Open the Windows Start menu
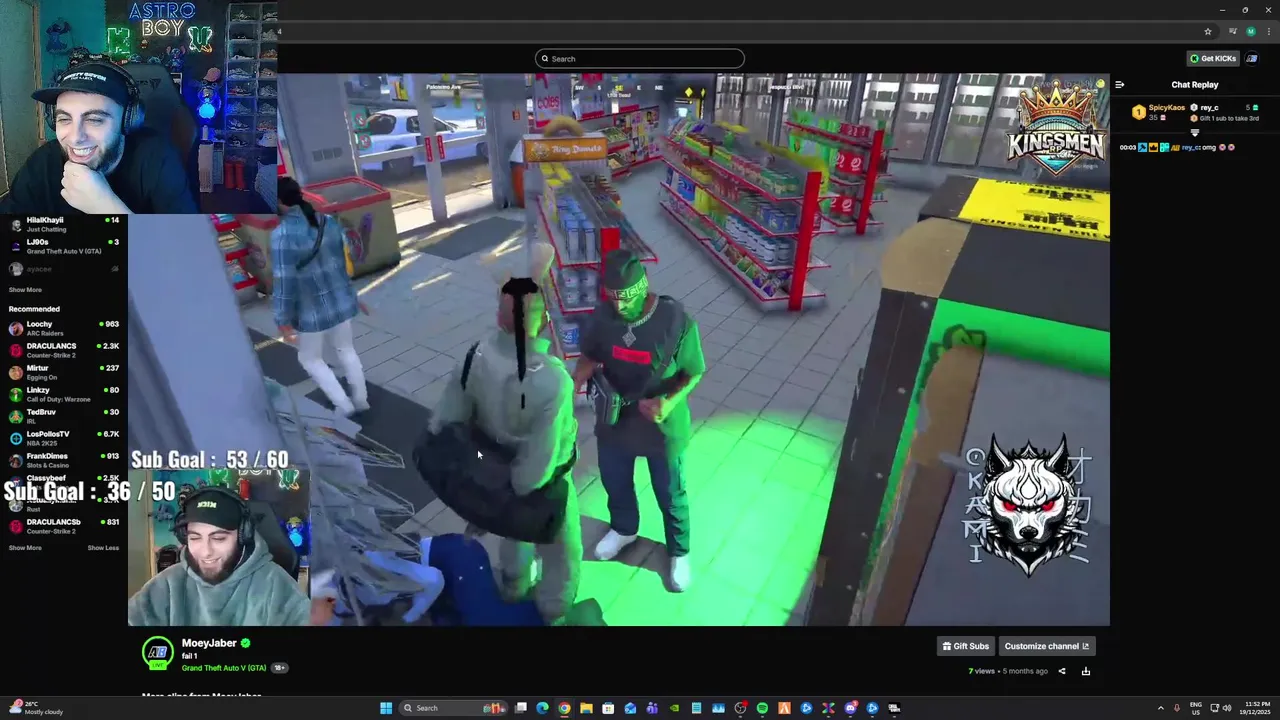1280x720 pixels. [x=386, y=708]
